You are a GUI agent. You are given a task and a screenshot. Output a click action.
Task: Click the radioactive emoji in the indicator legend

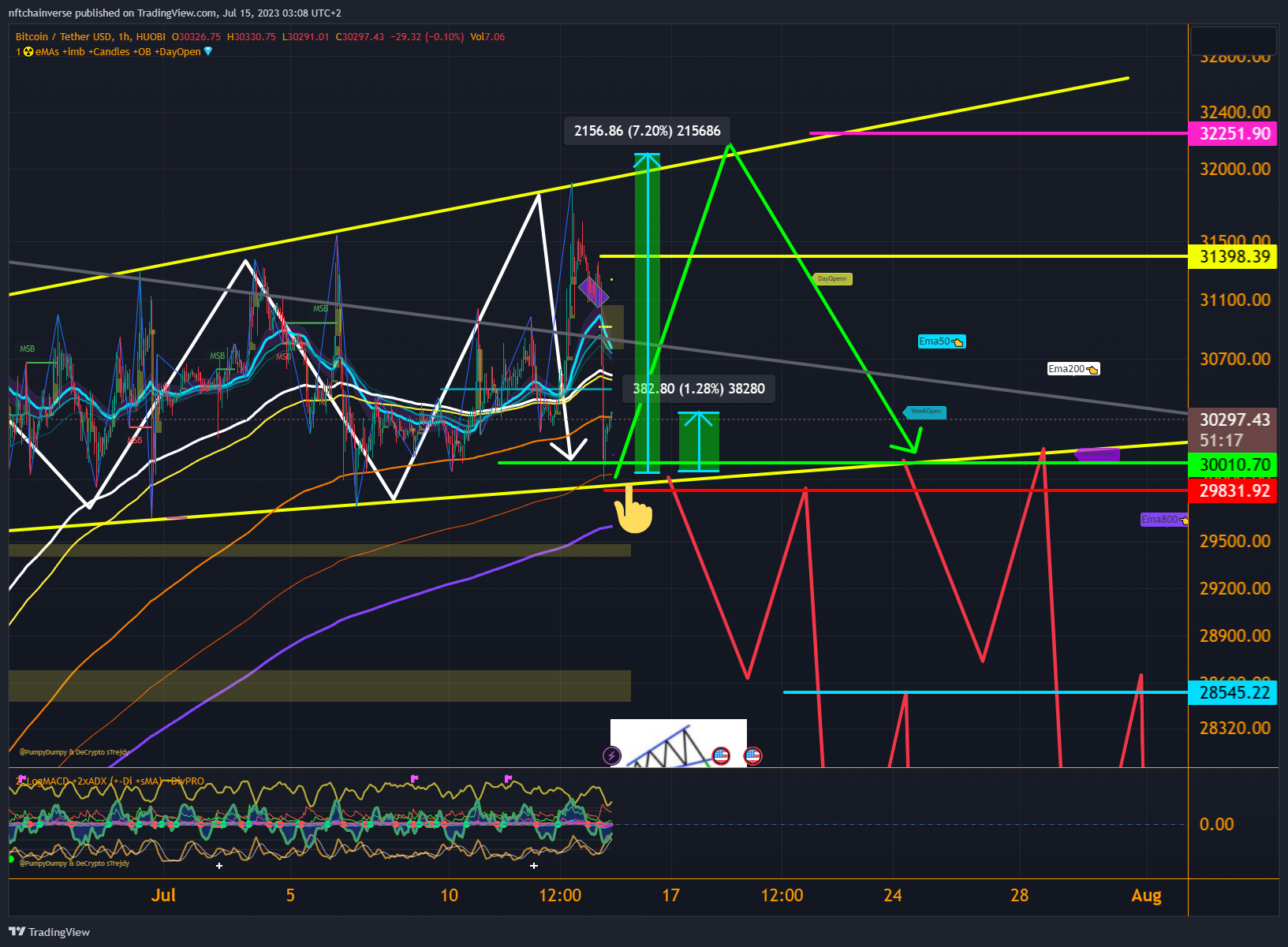click(x=28, y=52)
